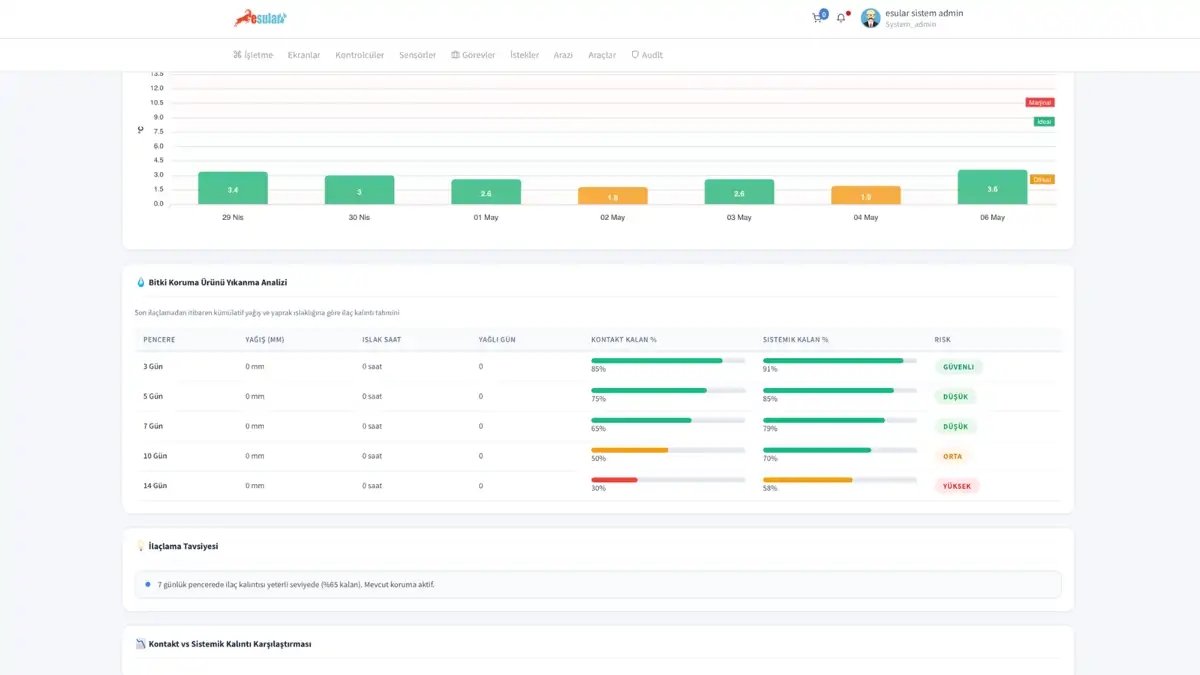
Task: Open the shopping cart icon
Action: (818, 18)
